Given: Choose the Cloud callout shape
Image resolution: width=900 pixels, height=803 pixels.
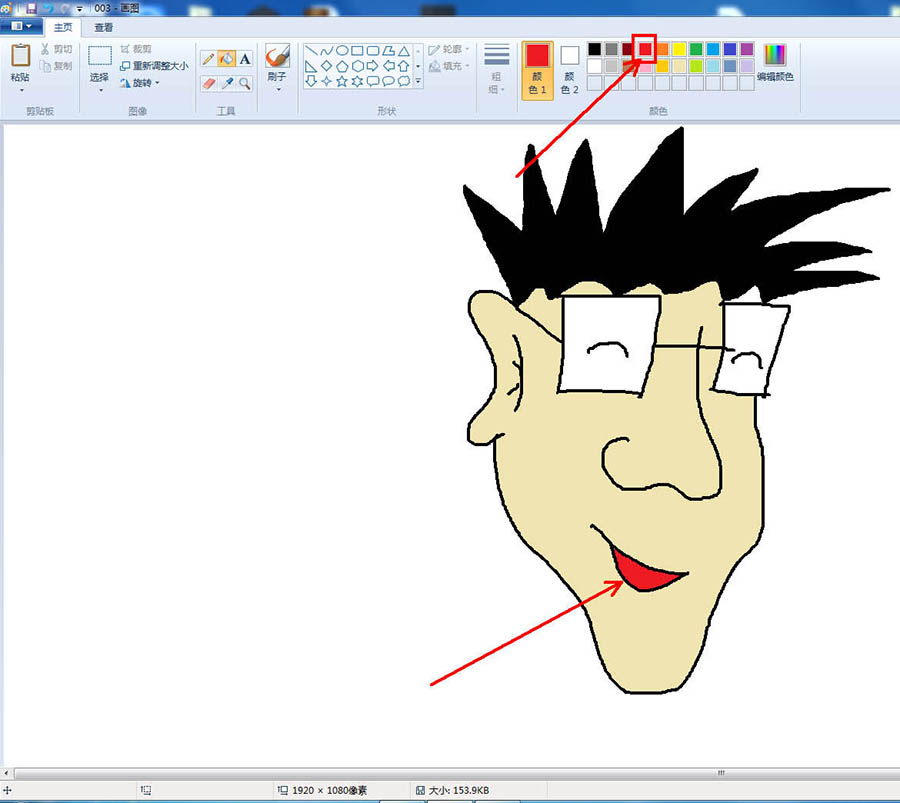Looking at the screenshot, I should [x=404, y=81].
